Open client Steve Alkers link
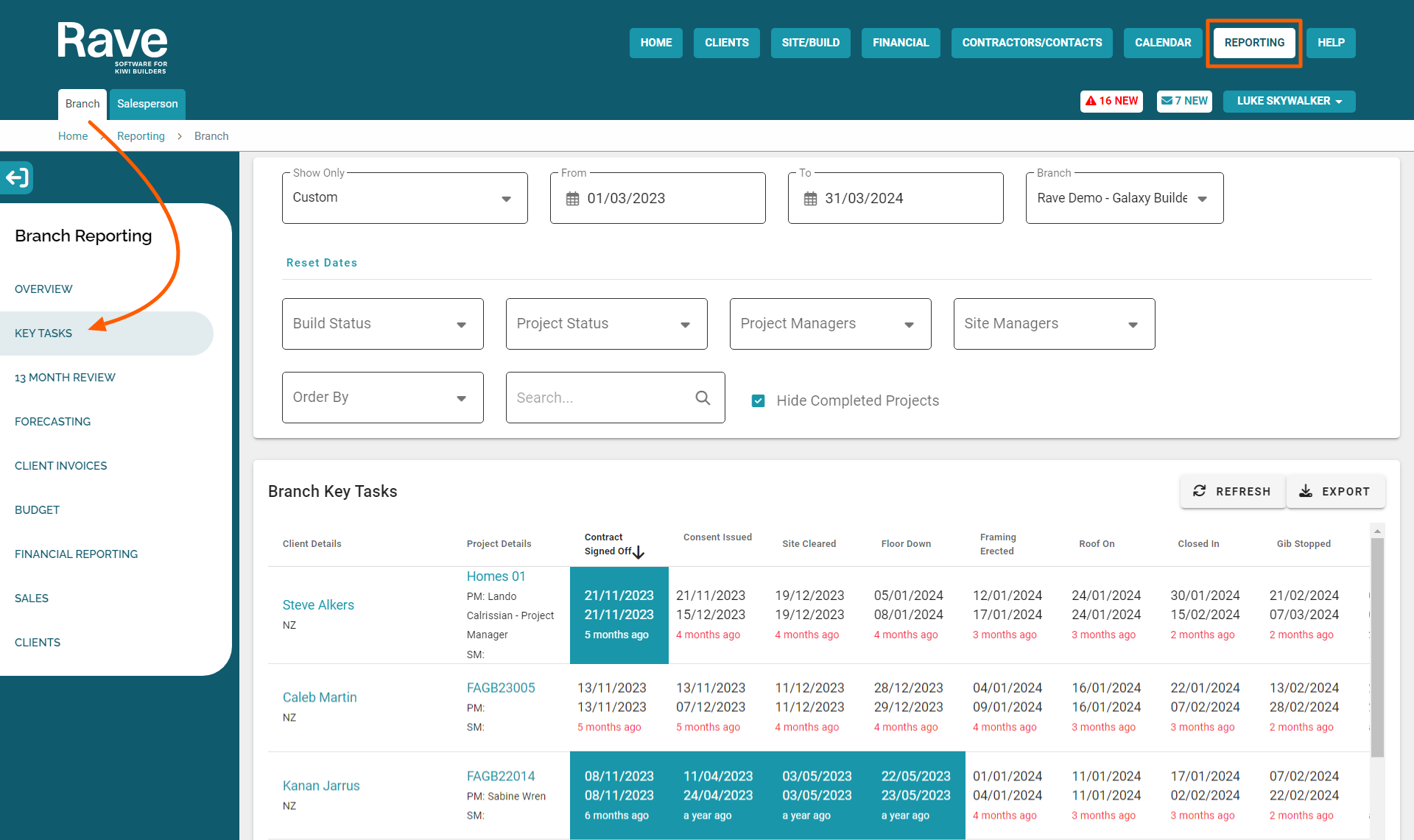 tap(318, 605)
